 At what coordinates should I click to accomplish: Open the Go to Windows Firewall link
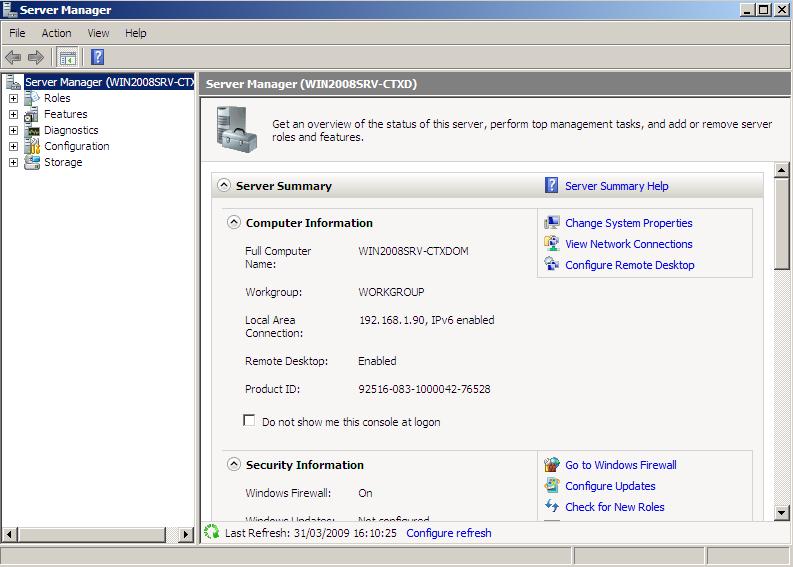click(621, 465)
